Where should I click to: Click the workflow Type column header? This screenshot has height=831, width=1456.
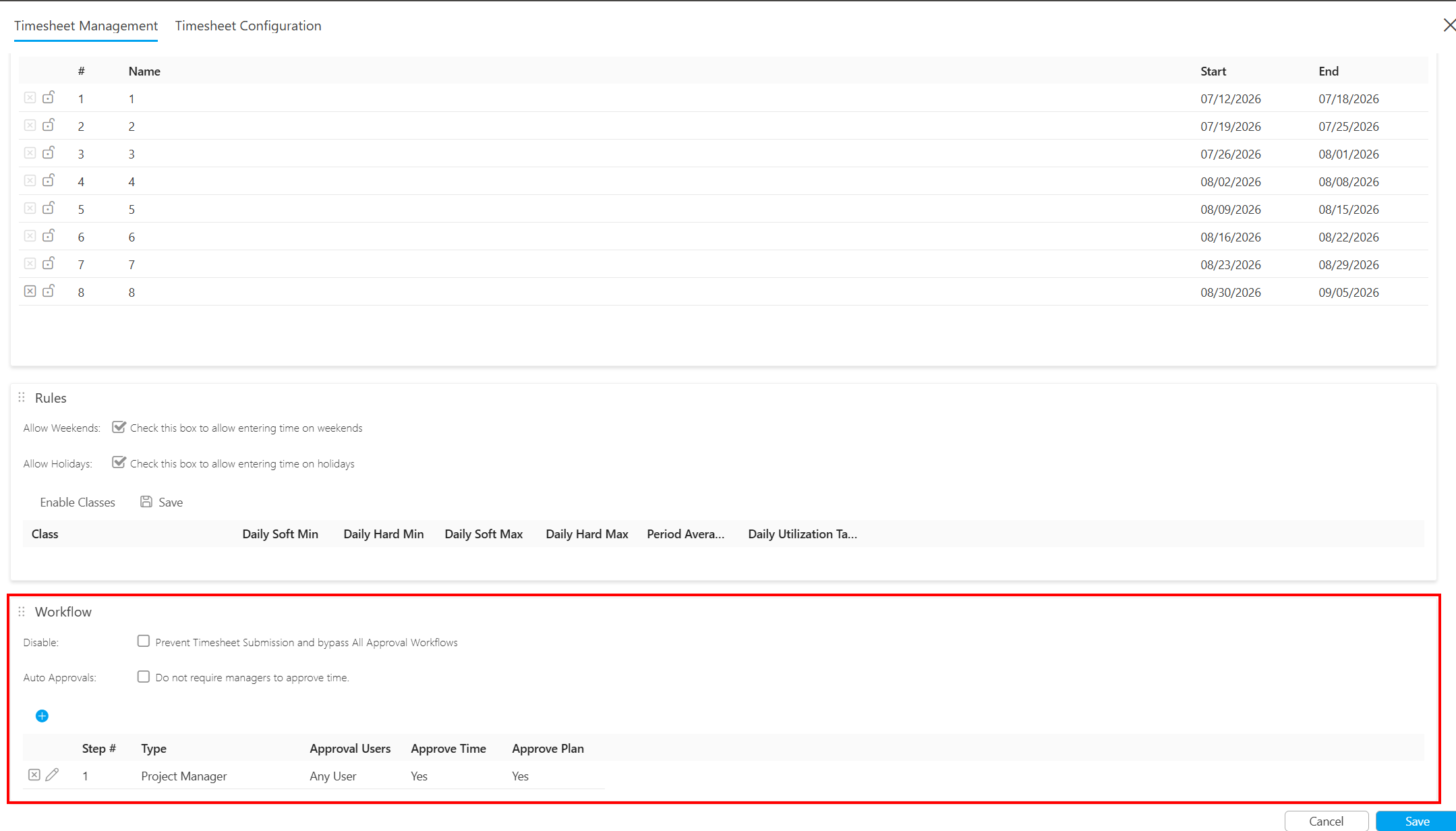tap(154, 749)
